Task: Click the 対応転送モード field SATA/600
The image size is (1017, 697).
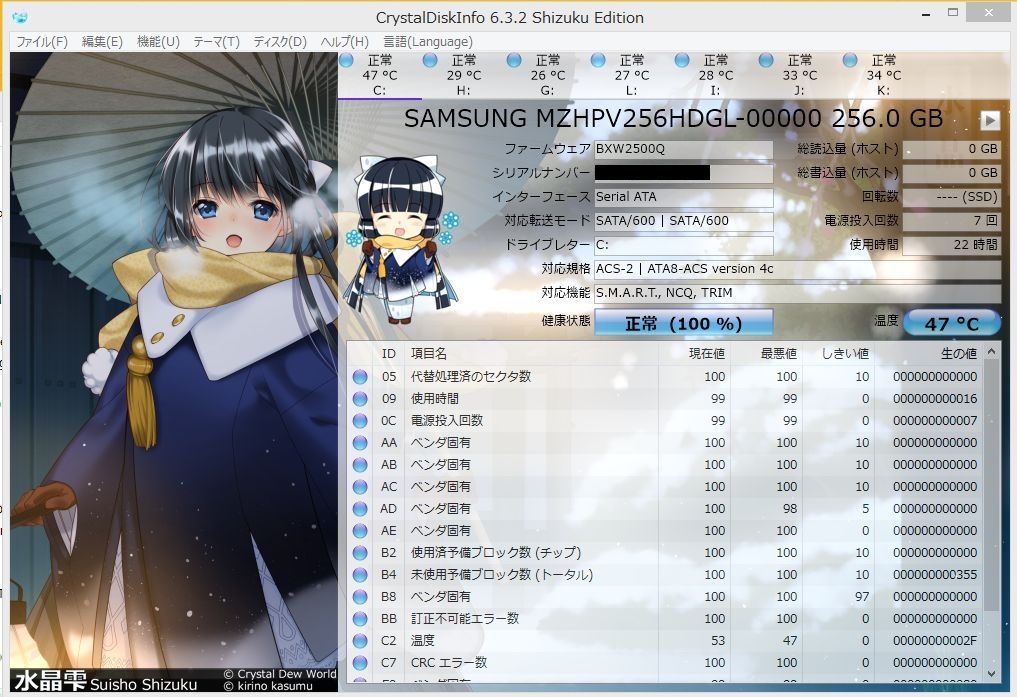Action: tap(684, 221)
